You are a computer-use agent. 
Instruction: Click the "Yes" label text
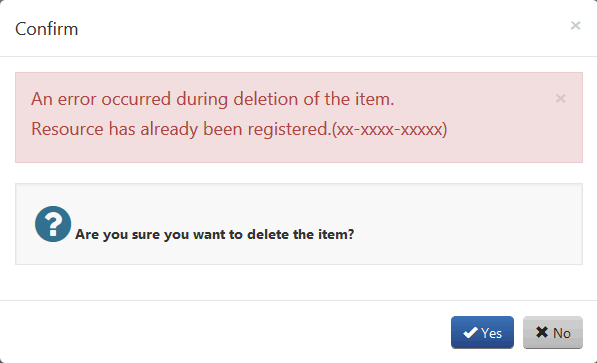click(491, 333)
